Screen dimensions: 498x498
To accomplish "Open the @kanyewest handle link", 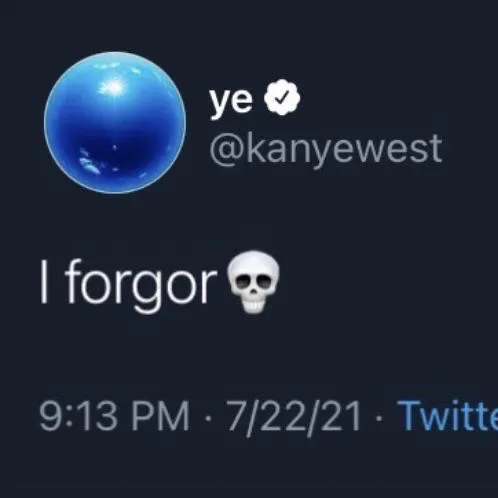I will pos(326,150).
